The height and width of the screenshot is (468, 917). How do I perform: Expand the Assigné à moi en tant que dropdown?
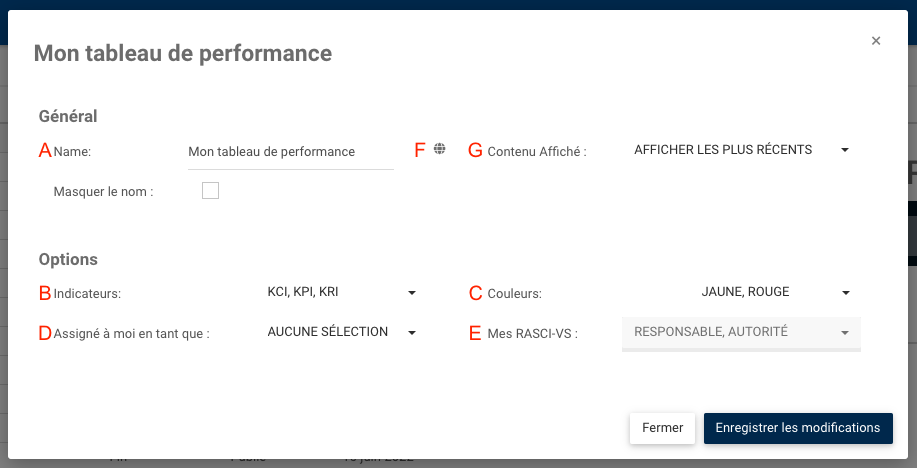point(411,333)
